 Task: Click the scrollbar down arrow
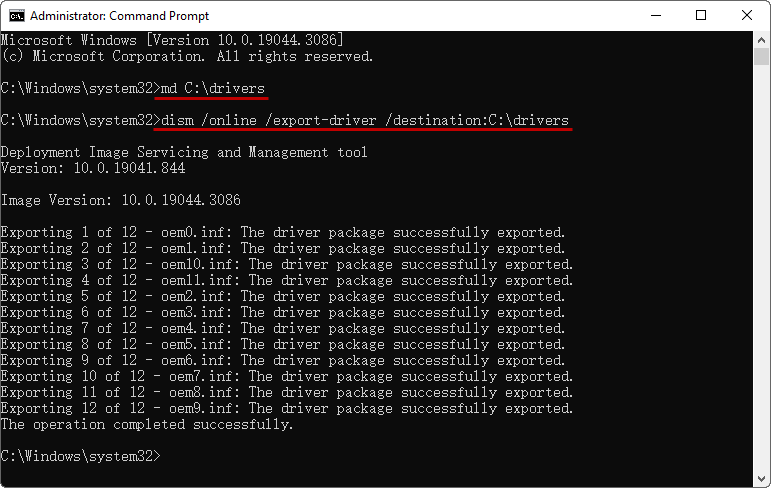click(x=761, y=479)
